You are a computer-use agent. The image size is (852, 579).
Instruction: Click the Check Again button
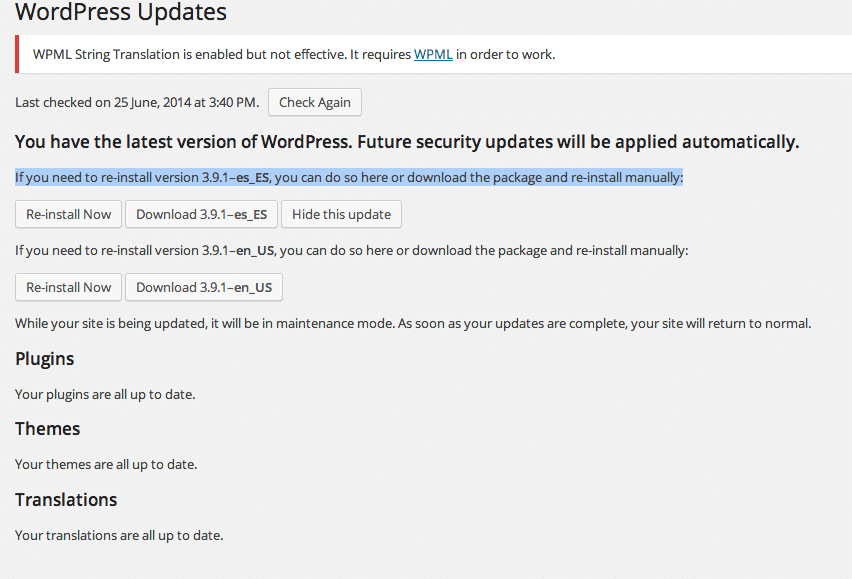pos(315,102)
